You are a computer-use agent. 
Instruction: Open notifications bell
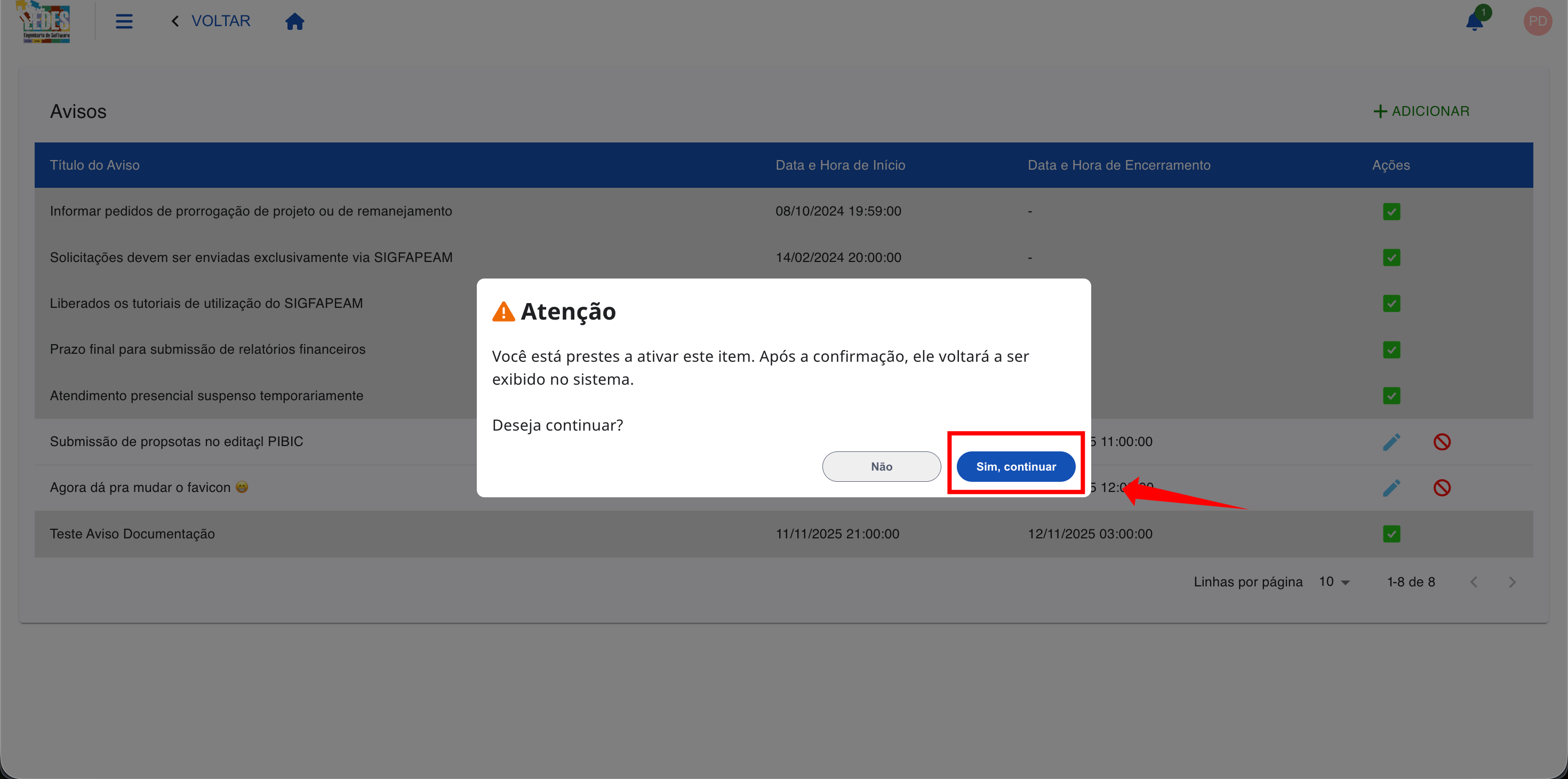pyautogui.click(x=1474, y=22)
